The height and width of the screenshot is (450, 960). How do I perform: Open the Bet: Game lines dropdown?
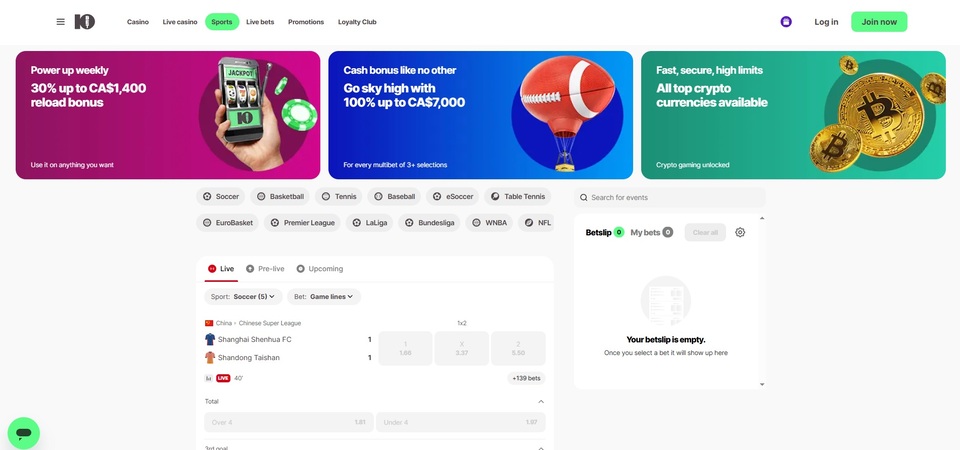tap(324, 297)
